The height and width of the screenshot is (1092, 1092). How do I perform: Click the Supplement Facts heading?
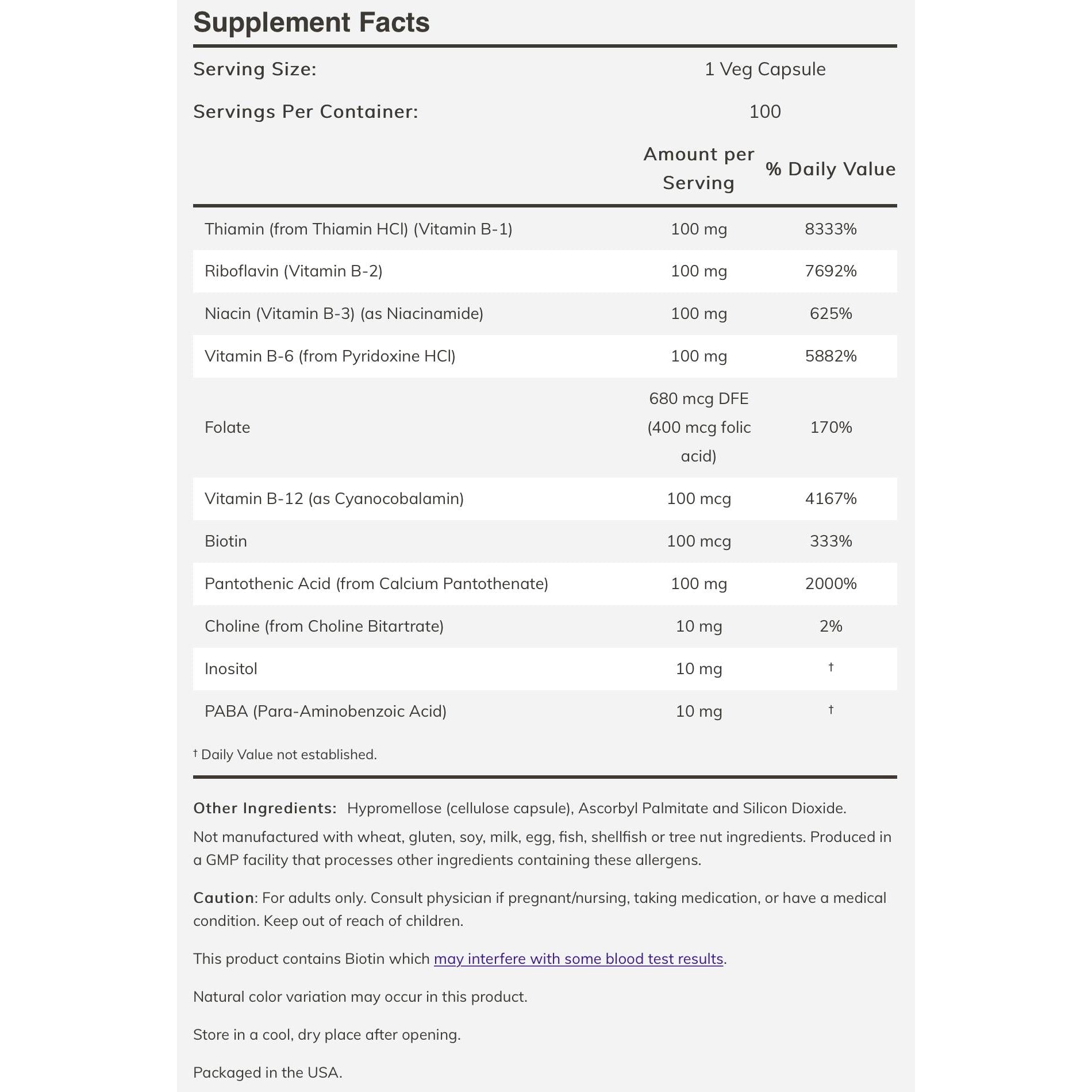click(x=311, y=23)
